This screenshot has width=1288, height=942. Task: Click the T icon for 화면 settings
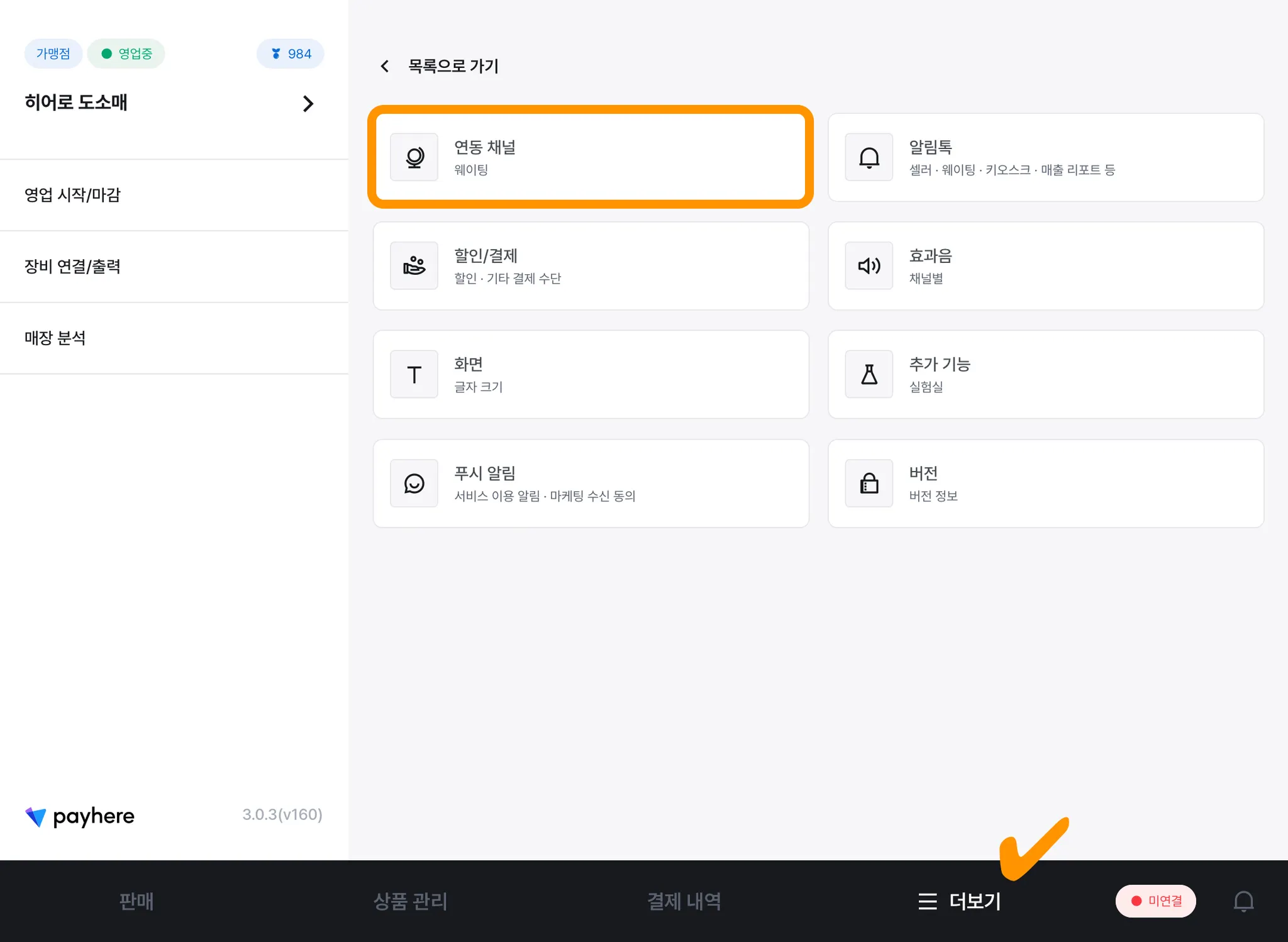(x=414, y=375)
